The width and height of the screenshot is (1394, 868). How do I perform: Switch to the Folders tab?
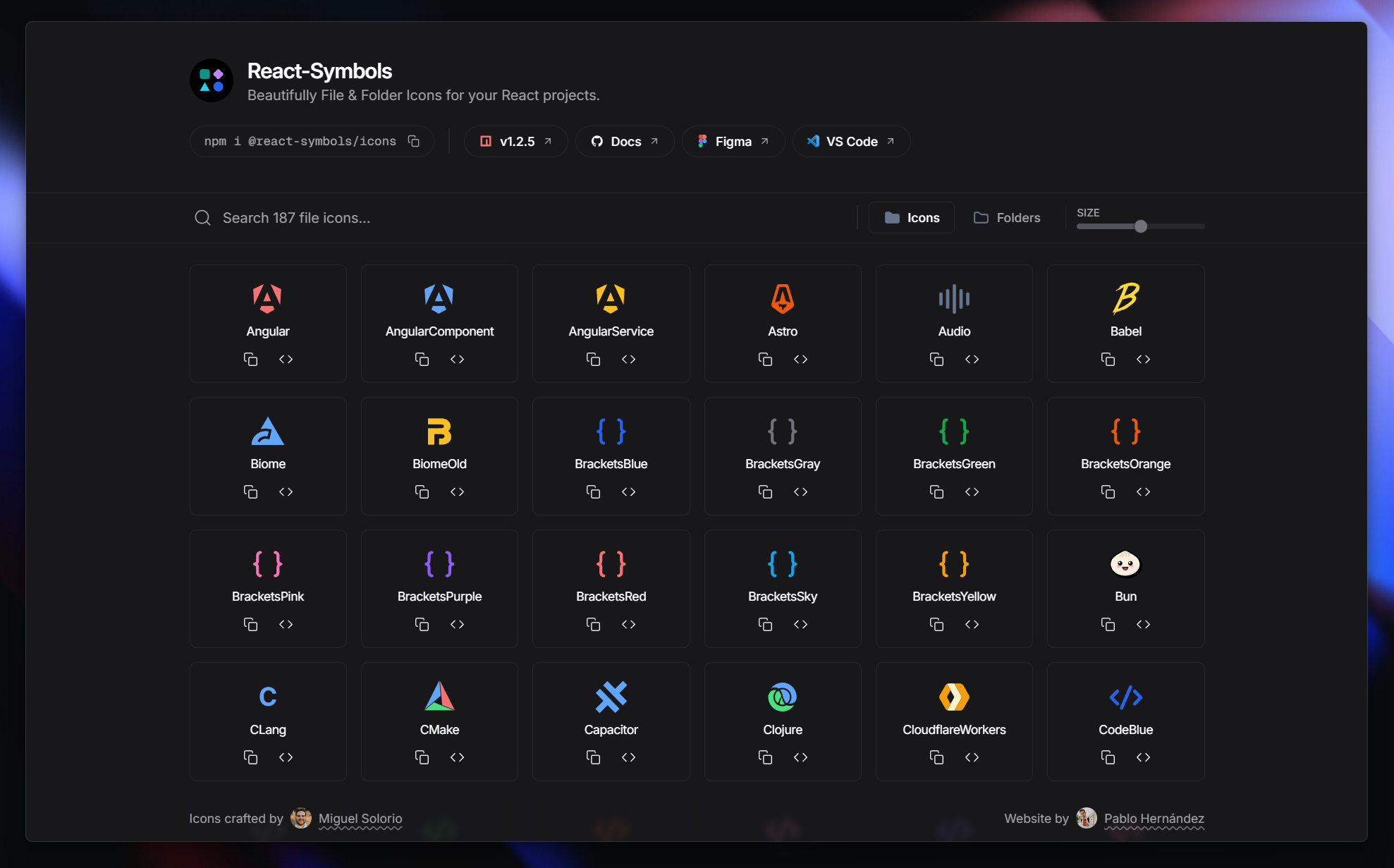1007,218
